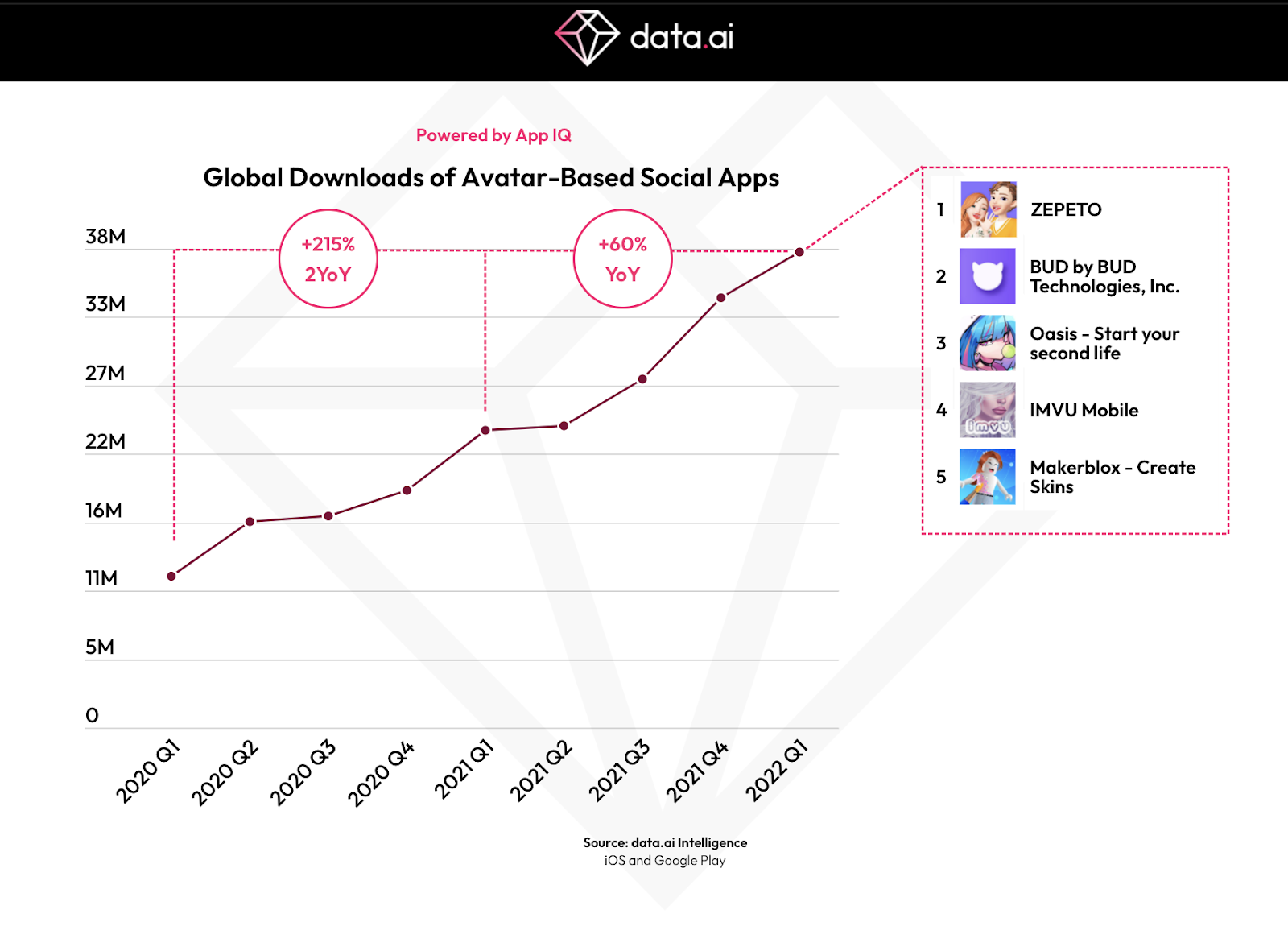Click the "0" y-axis label
1288x943 pixels.
pos(93,715)
